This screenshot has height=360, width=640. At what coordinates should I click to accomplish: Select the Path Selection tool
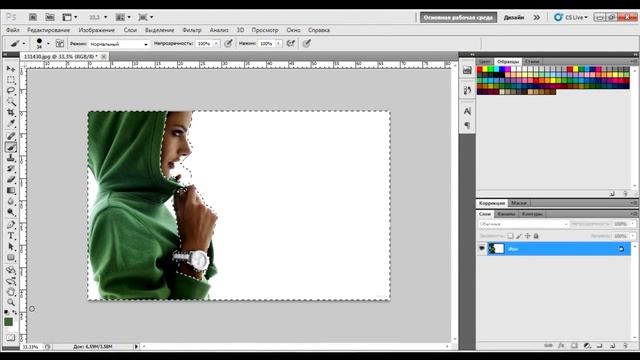click(x=11, y=247)
